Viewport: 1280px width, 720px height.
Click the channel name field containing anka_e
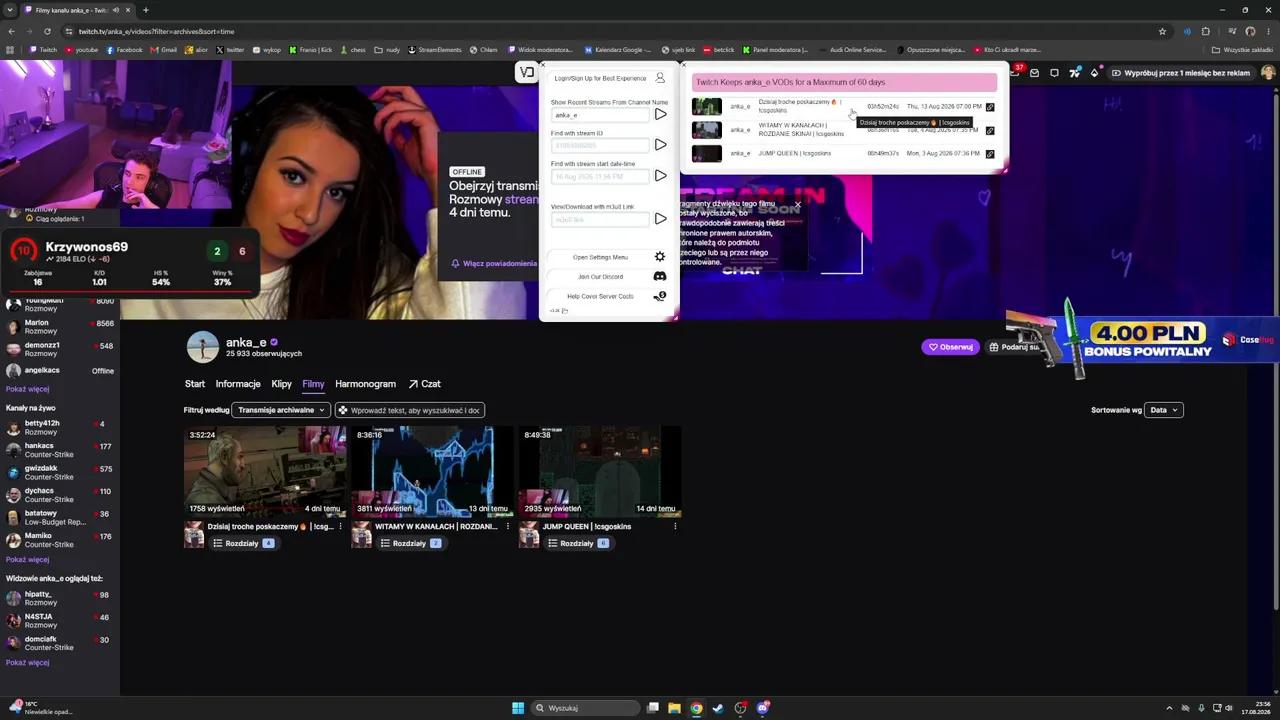click(600, 115)
